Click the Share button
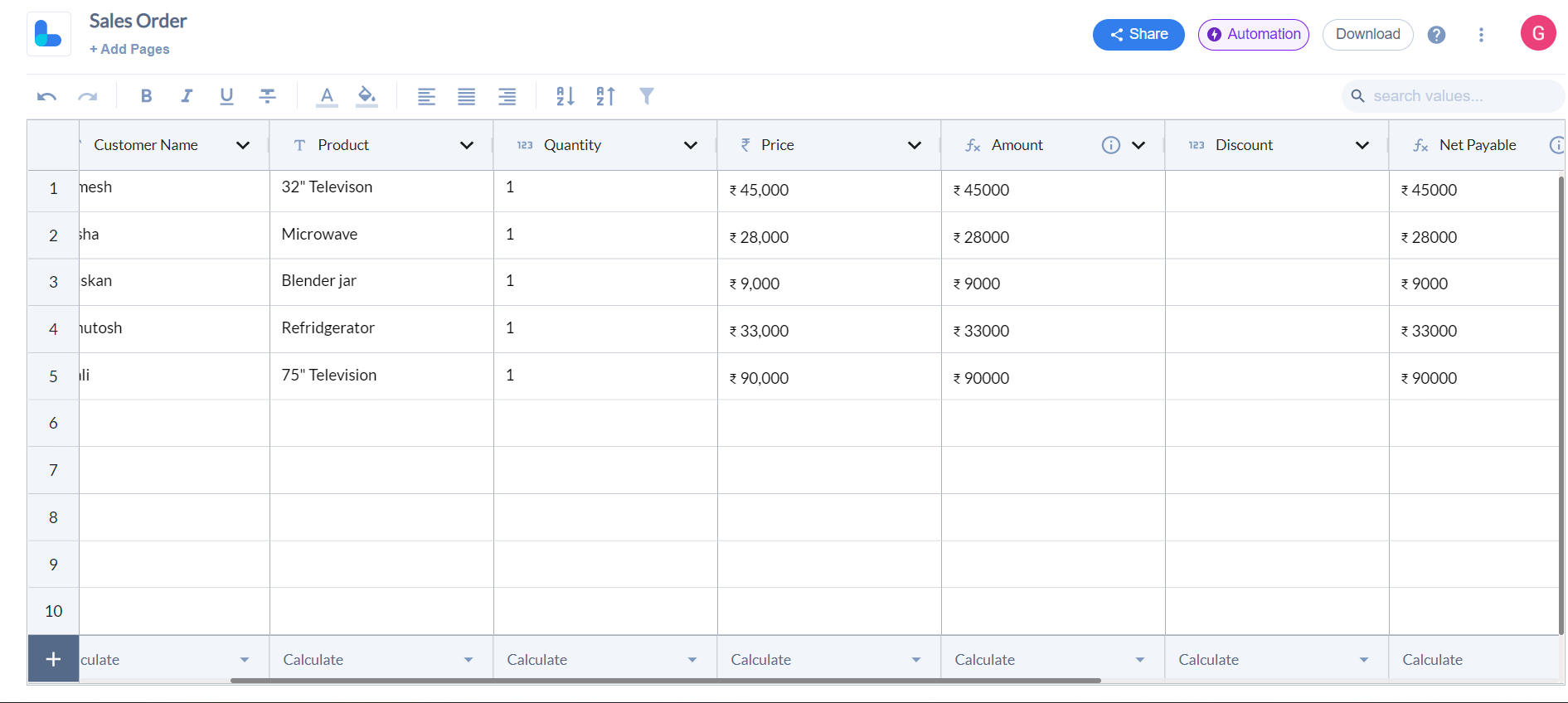Viewport: 1568px width, 703px height. pyautogui.click(x=1138, y=35)
